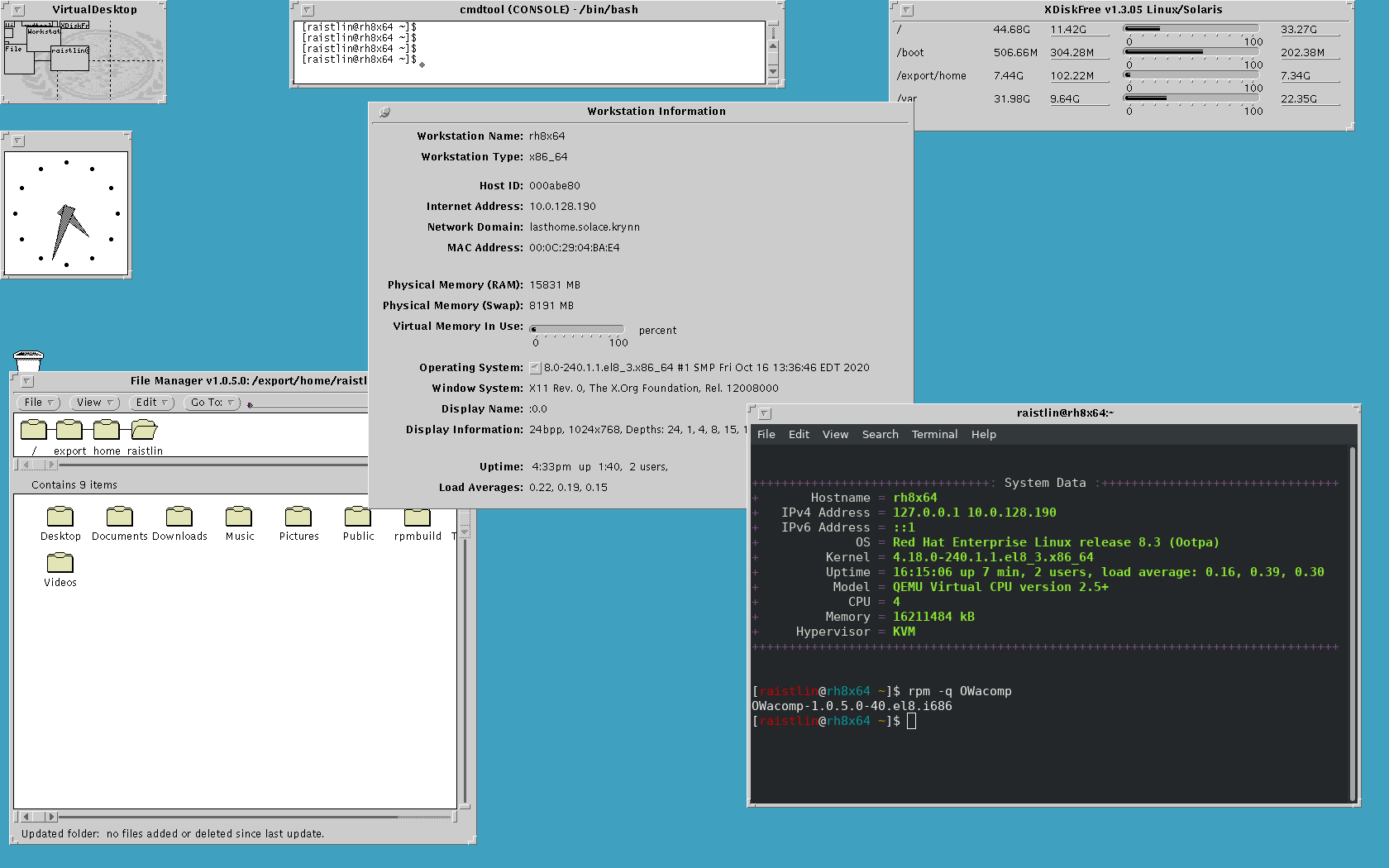
Task: Select the Music folder icon
Action: 239,517
